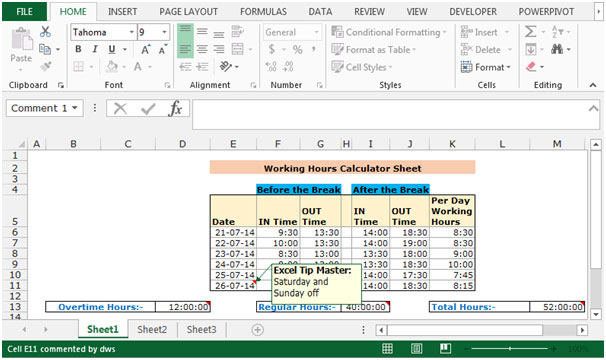Click the Decrease Indent icon
The height and width of the screenshot is (360, 606).
[x=185, y=67]
